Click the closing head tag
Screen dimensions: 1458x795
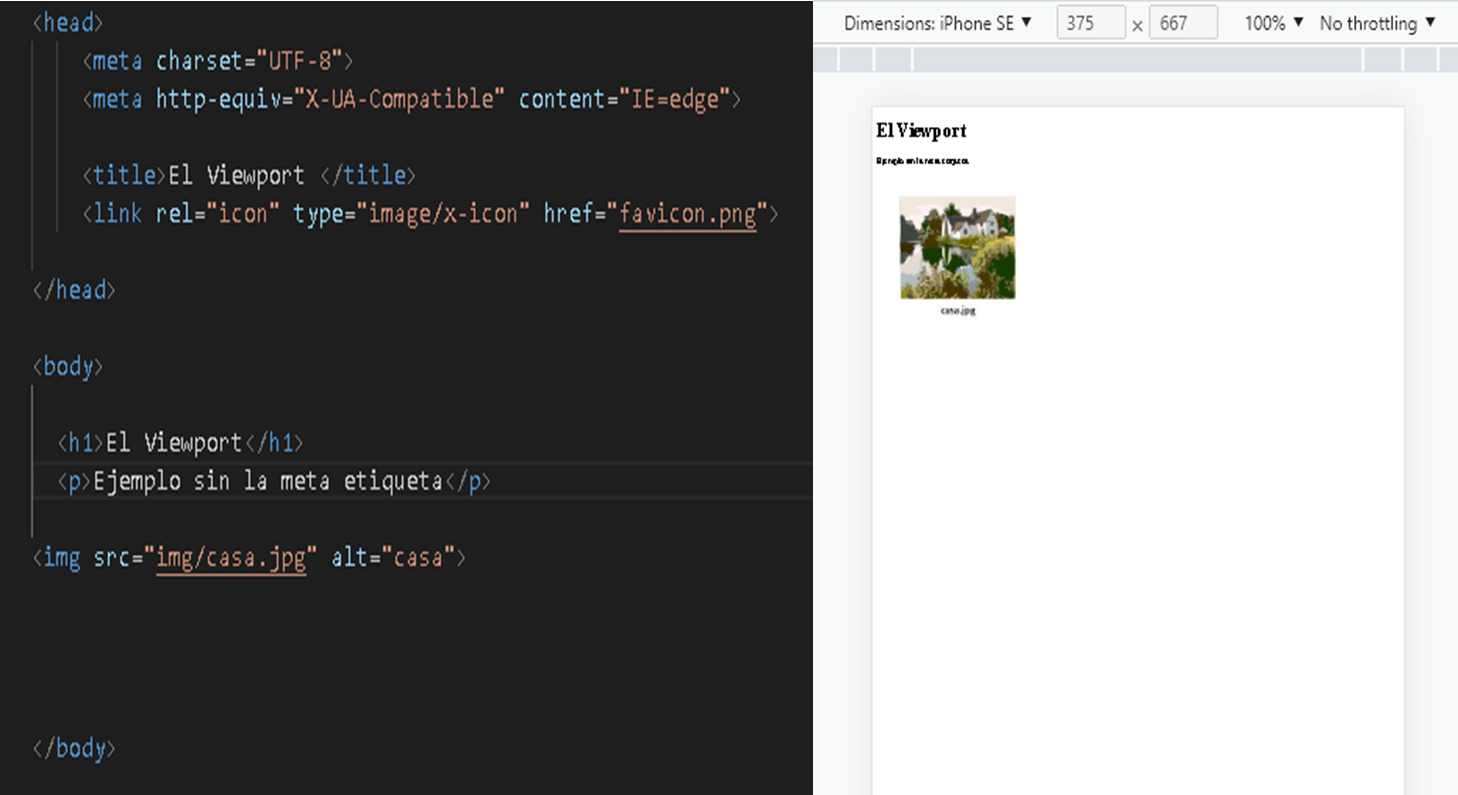(74, 290)
